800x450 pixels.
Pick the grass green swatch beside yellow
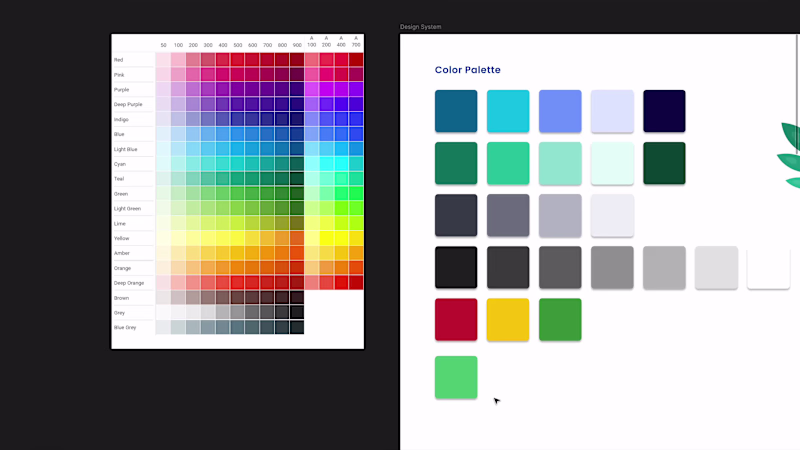click(560, 319)
